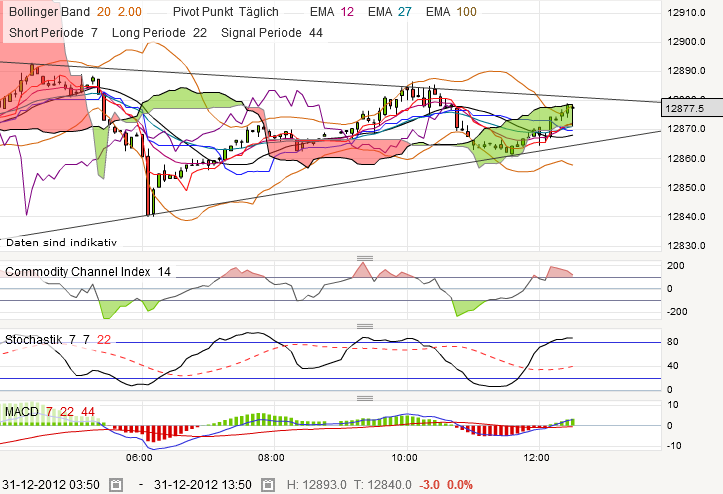Click the percent change 0.0%
This screenshot has height=494, width=723.
[x=460, y=485]
